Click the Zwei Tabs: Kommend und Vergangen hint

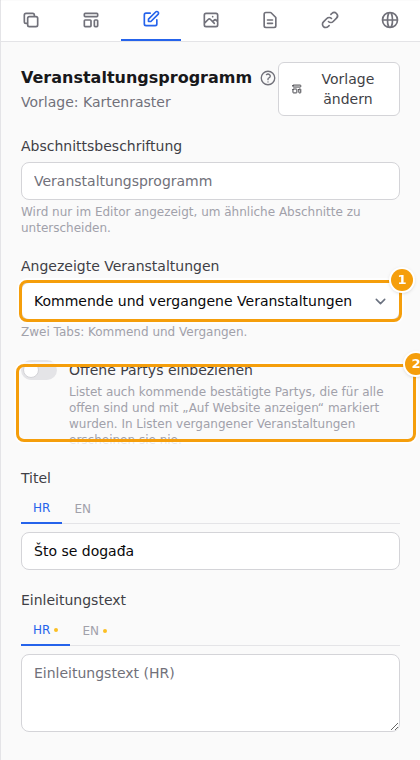[134, 332]
